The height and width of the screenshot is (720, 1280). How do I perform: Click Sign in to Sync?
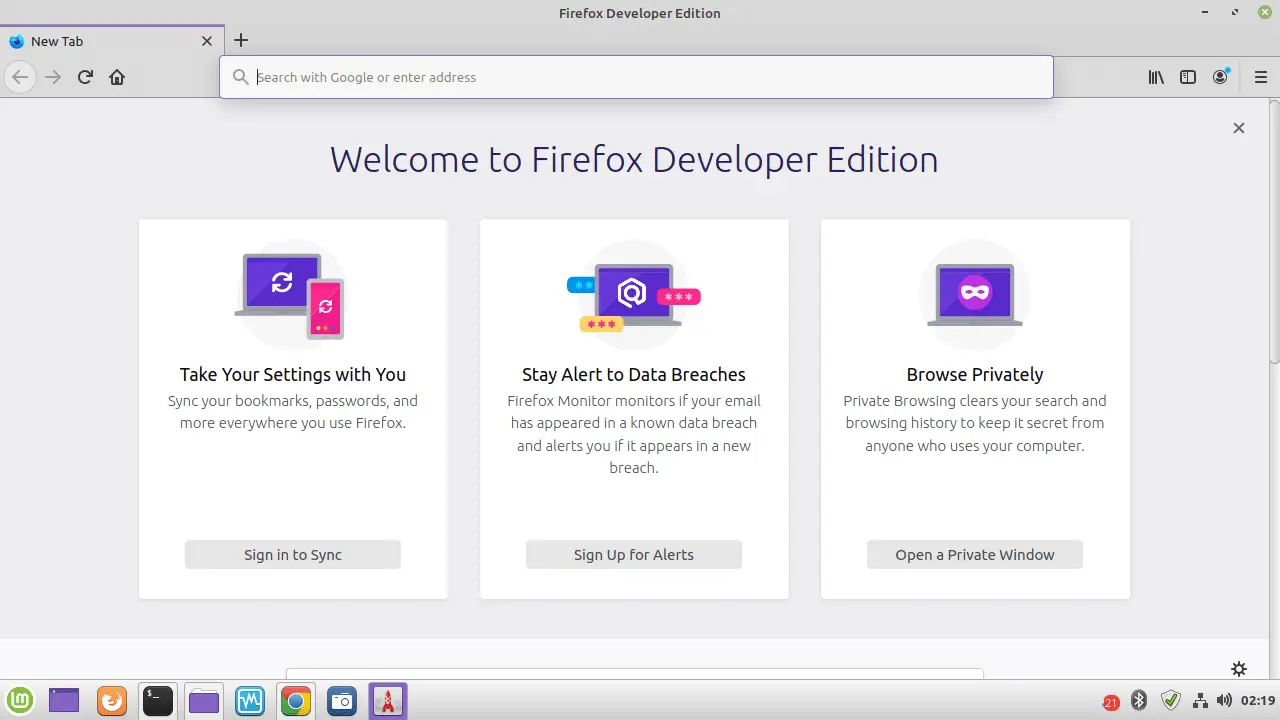[x=292, y=555]
